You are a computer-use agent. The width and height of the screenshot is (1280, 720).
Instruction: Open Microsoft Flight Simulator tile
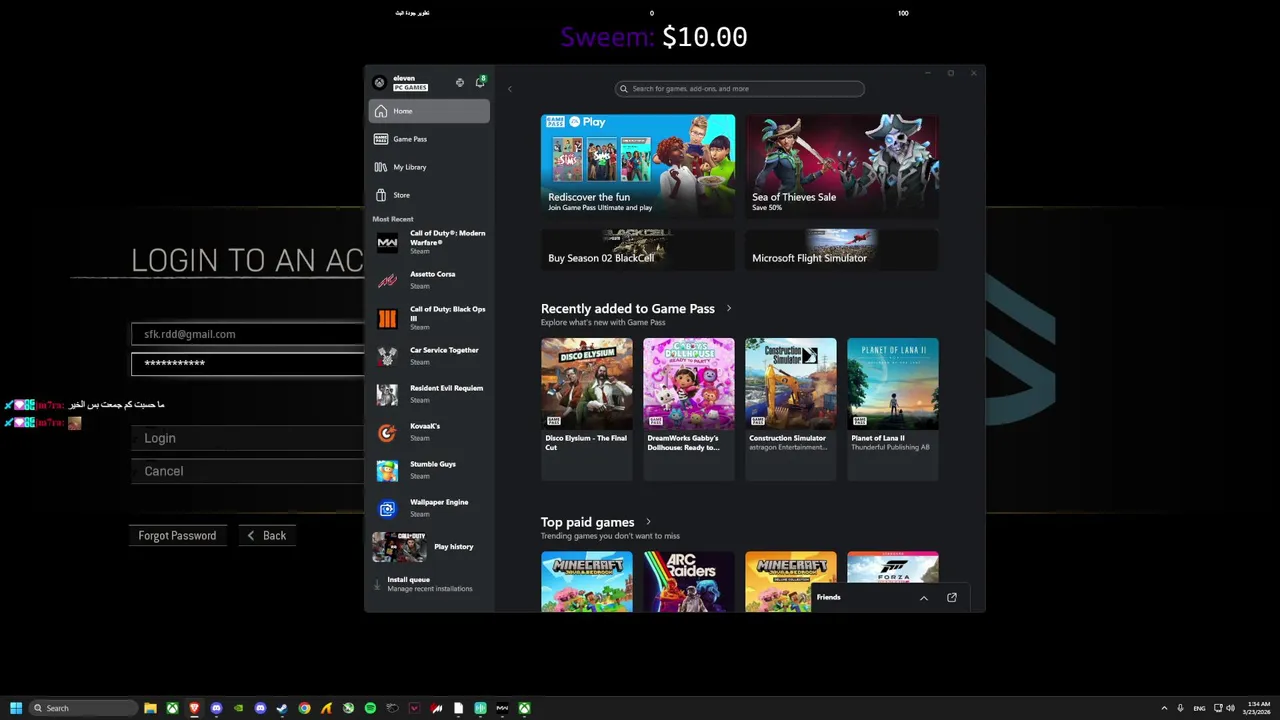coord(842,249)
